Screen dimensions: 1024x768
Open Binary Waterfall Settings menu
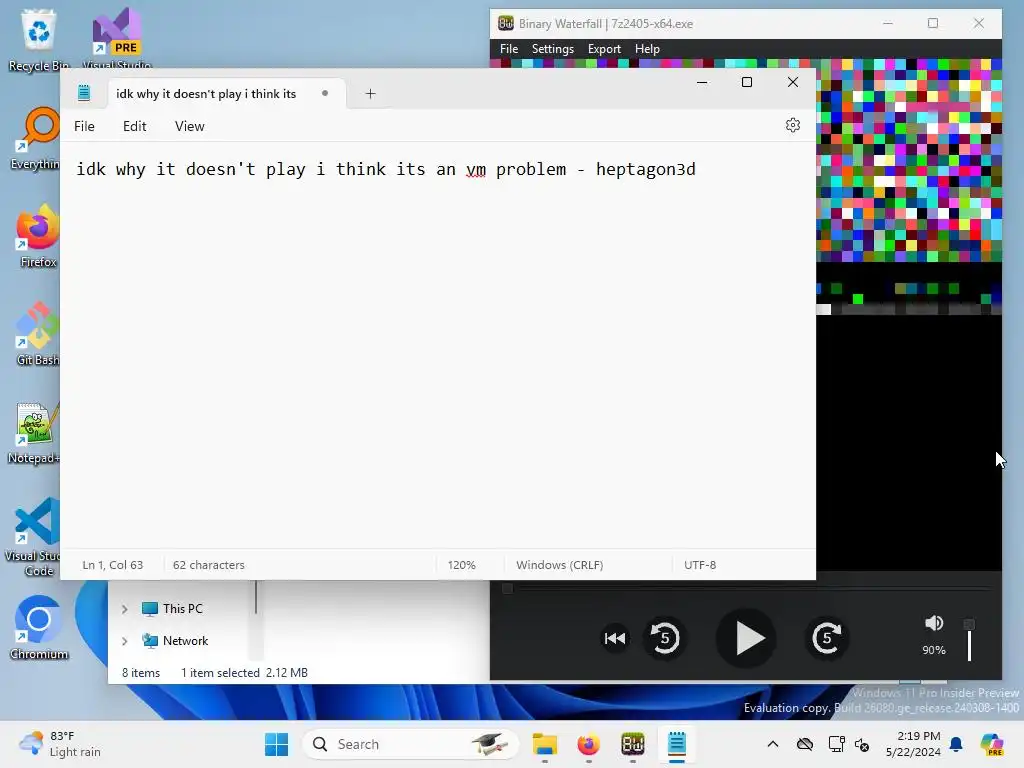tap(552, 49)
